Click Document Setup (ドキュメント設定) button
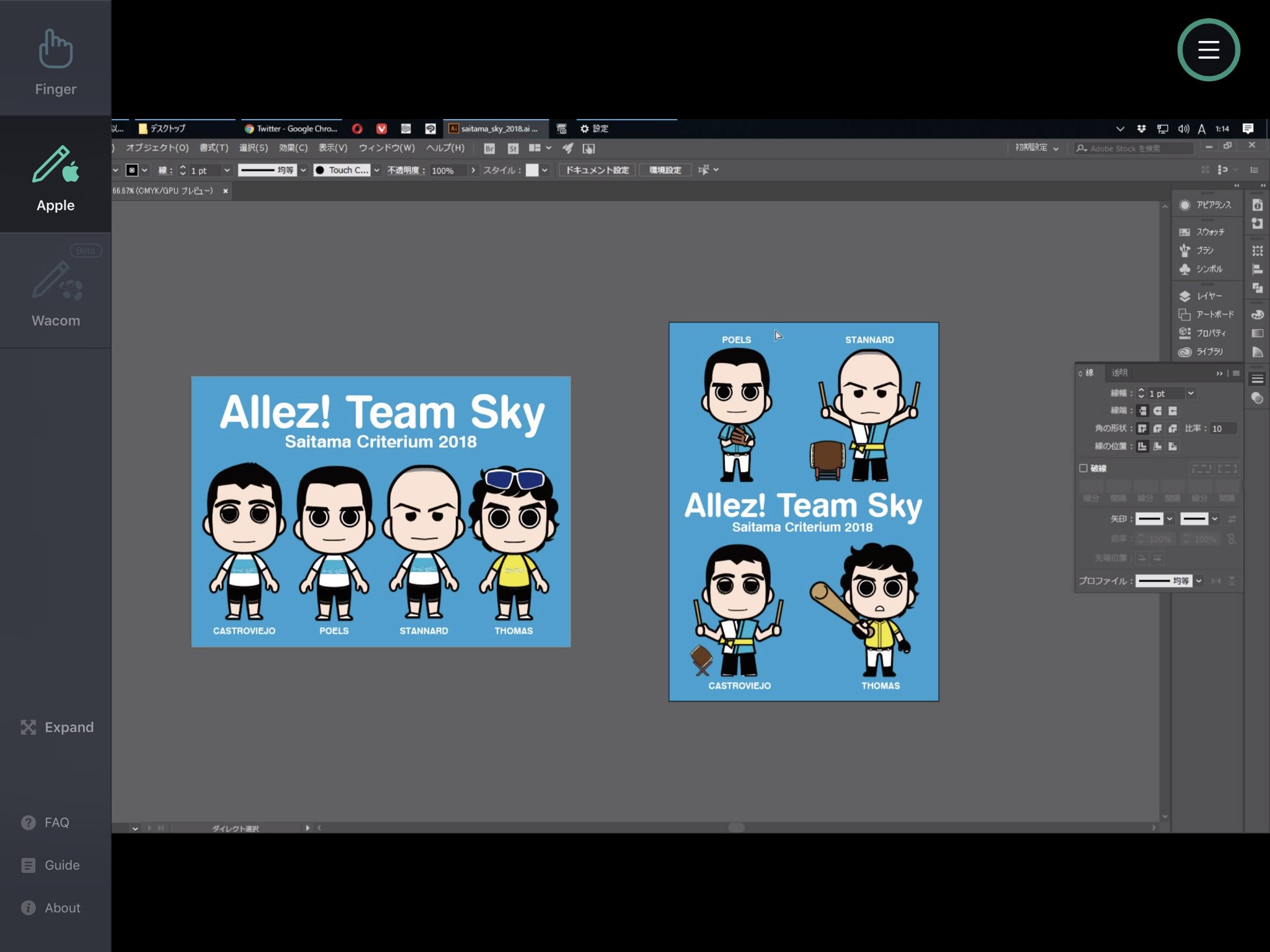Screen dimensions: 1270x952 (x=597, y=170)
